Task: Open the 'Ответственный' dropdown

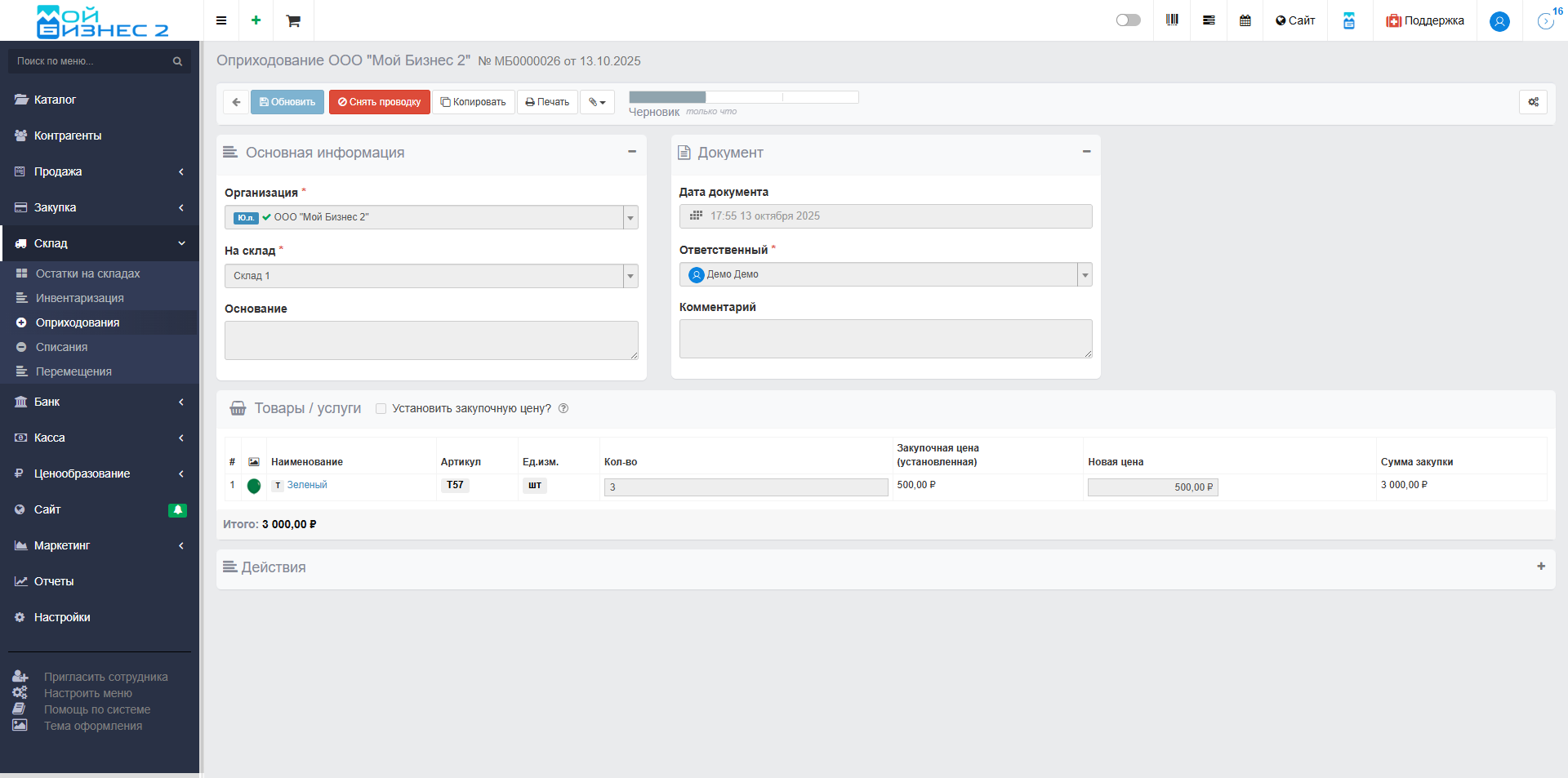Action: pos(1085,275)
